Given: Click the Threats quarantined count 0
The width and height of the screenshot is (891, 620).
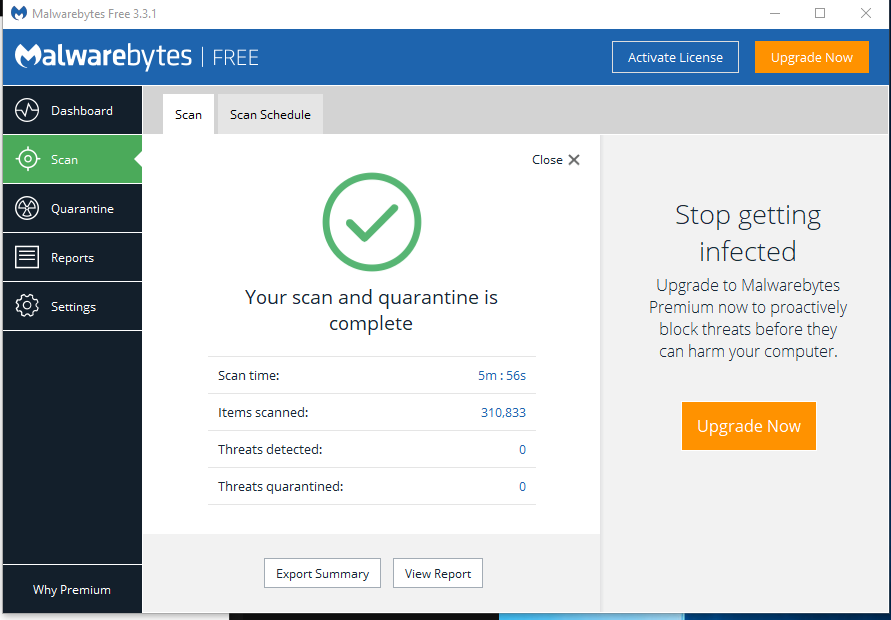Looking at the screenshot, I should (522, 486).
